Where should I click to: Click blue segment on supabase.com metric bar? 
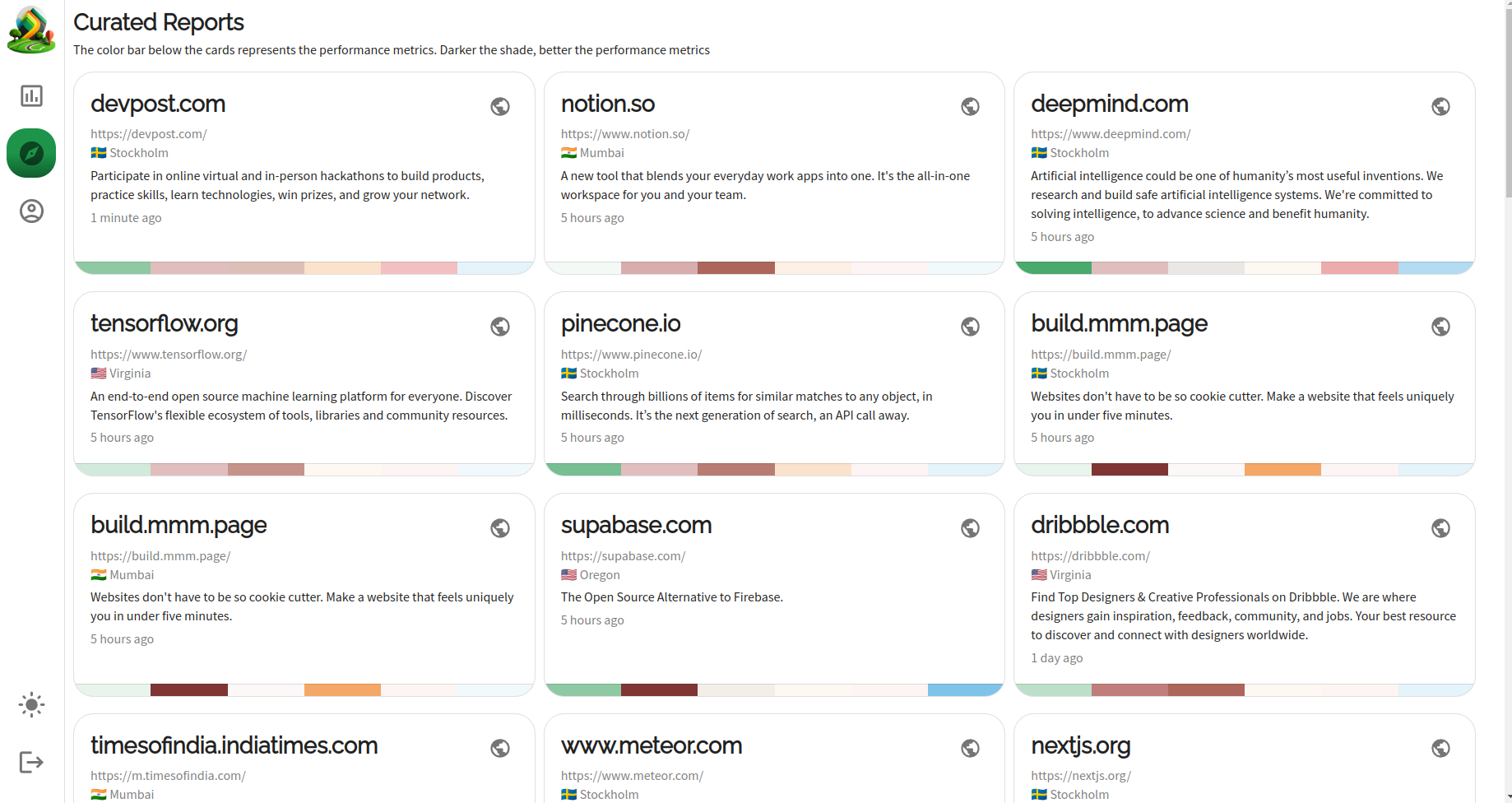pos(965,689)
